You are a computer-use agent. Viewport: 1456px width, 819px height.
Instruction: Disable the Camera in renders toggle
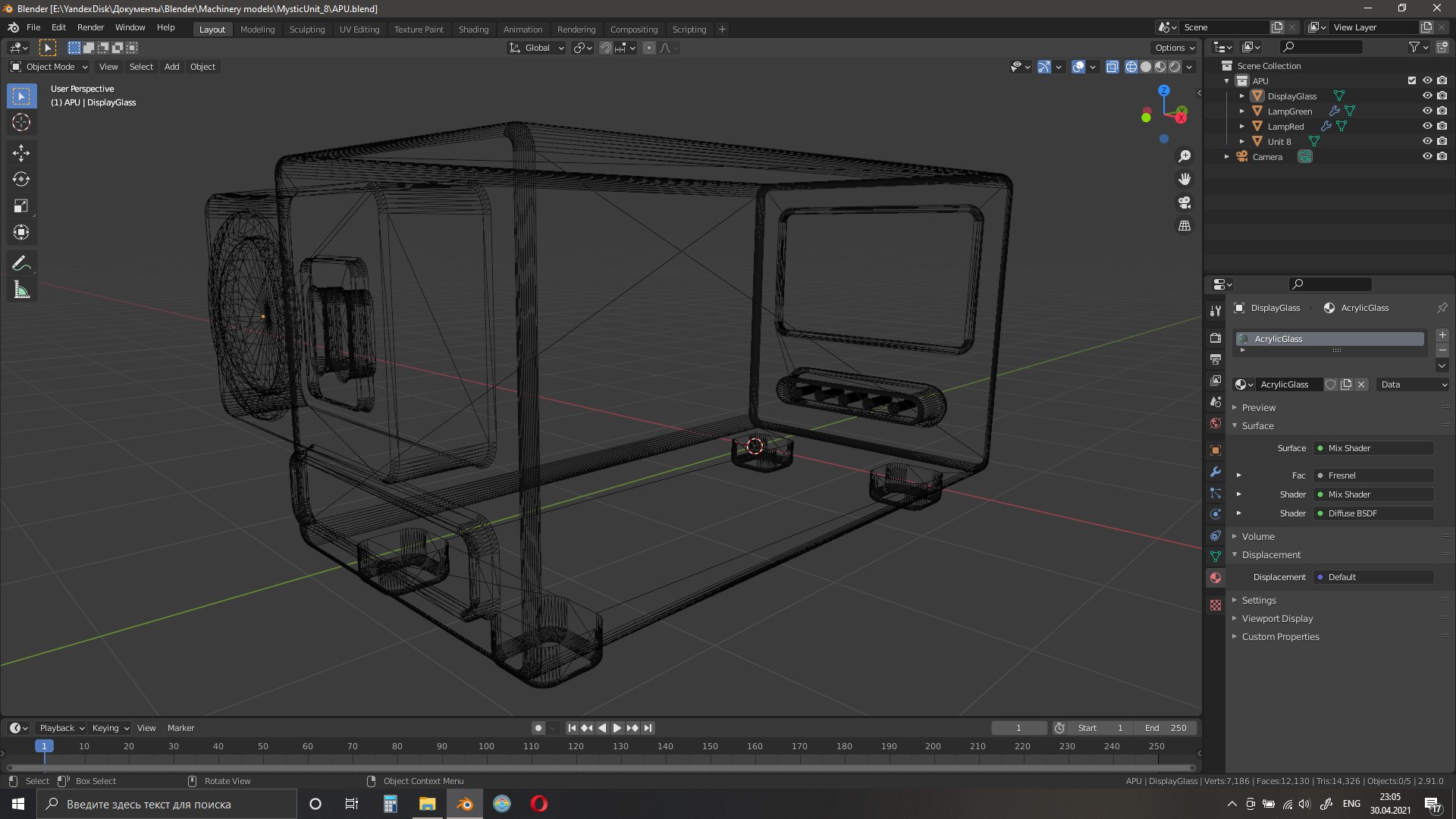pyautogui.click(x=1442, y=156)
